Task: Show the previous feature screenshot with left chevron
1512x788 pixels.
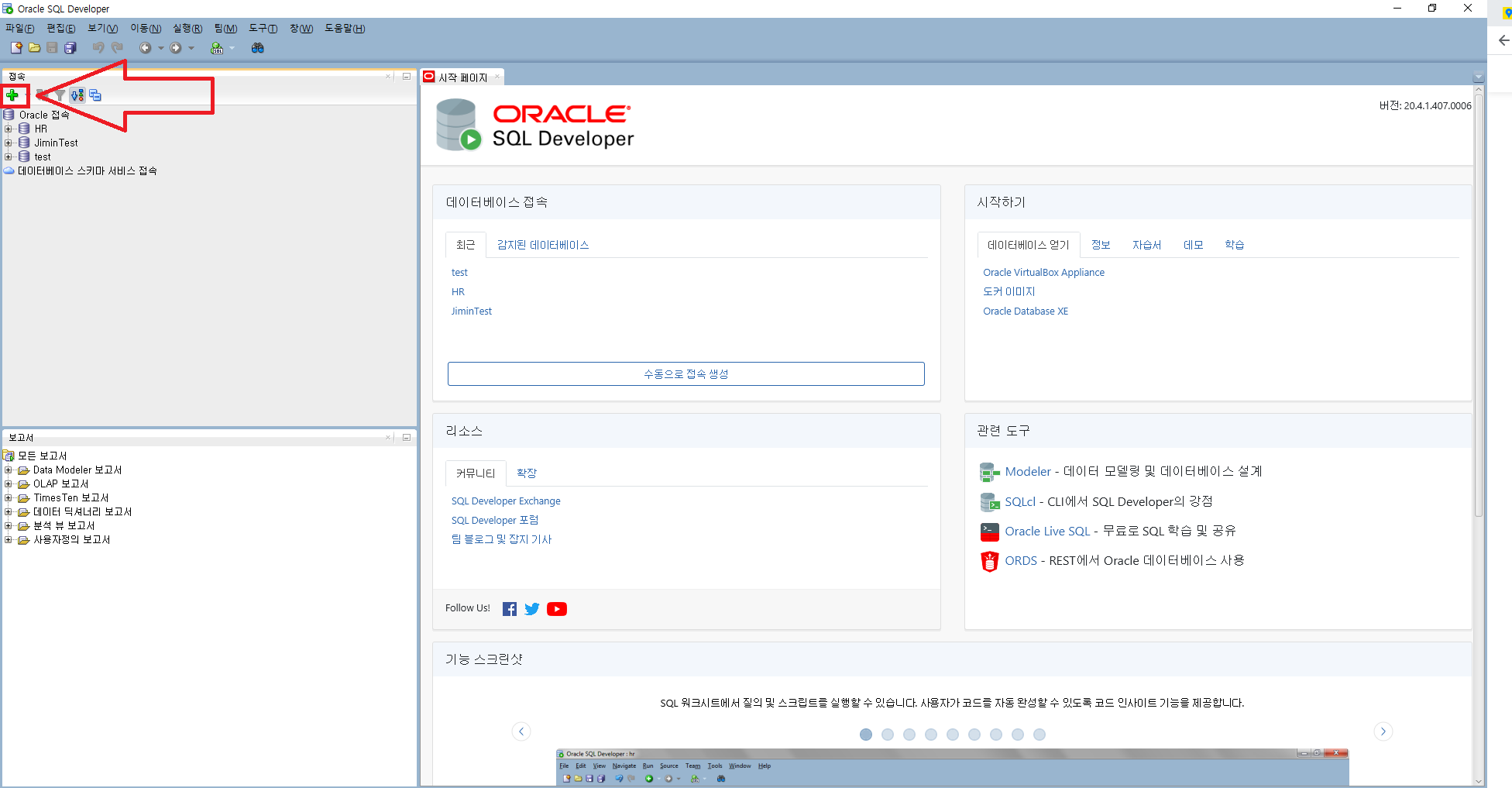Action: point(521,731)
